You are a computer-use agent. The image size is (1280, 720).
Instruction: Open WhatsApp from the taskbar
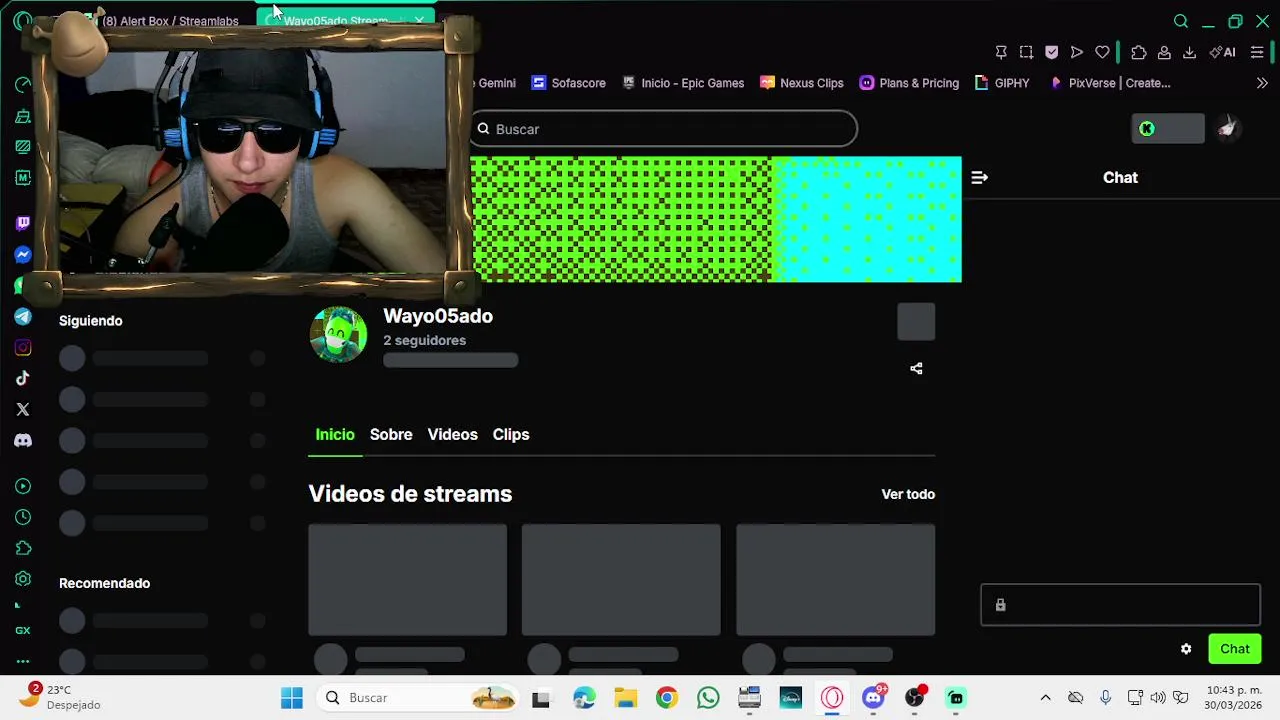(708, 698)
